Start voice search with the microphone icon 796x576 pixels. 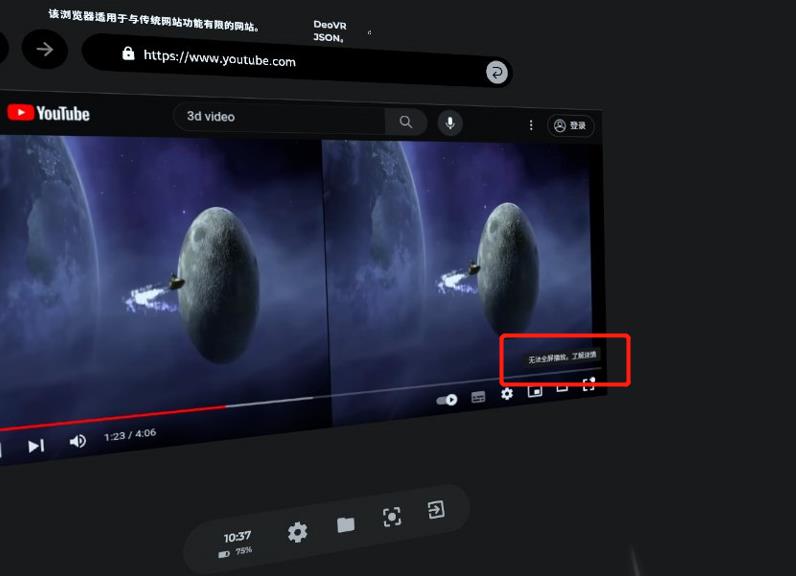[x=450, y=123]
